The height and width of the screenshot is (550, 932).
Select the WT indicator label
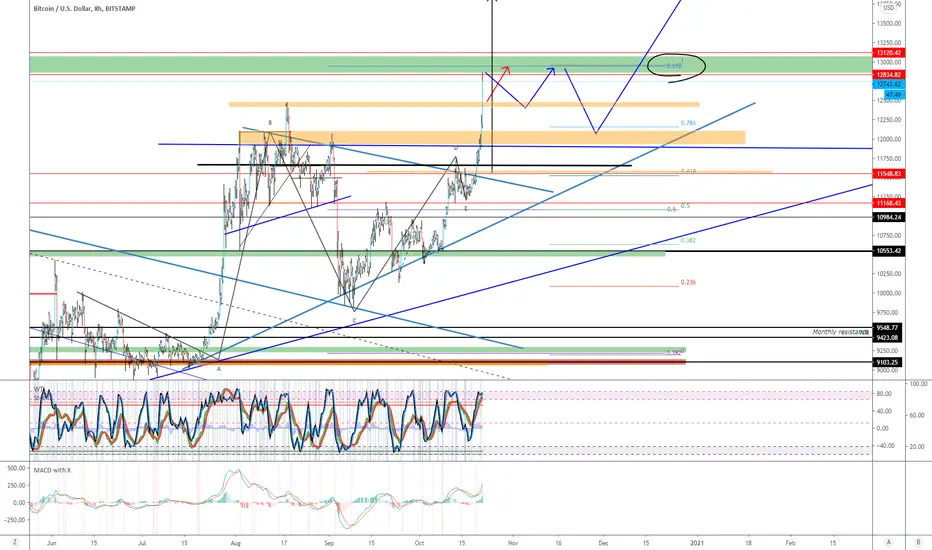pos(37,389)
